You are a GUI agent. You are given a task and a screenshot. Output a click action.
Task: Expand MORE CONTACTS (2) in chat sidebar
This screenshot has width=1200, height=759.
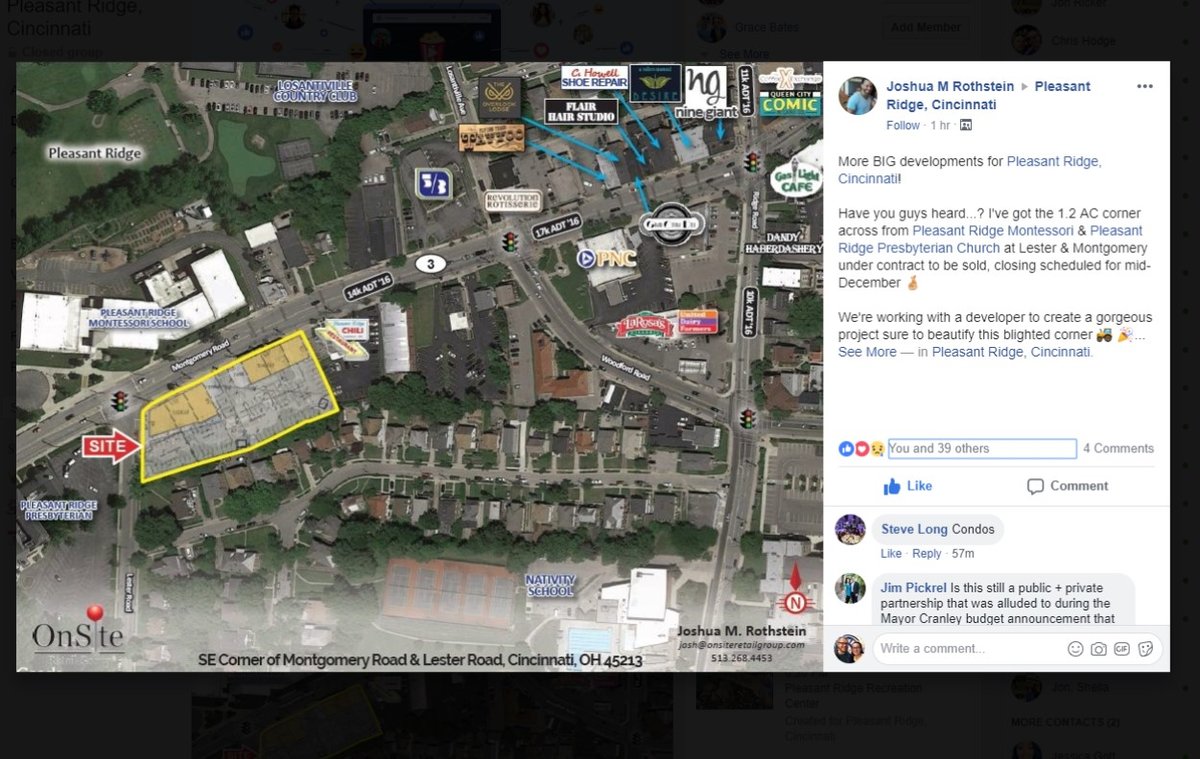coord(1065,722)
